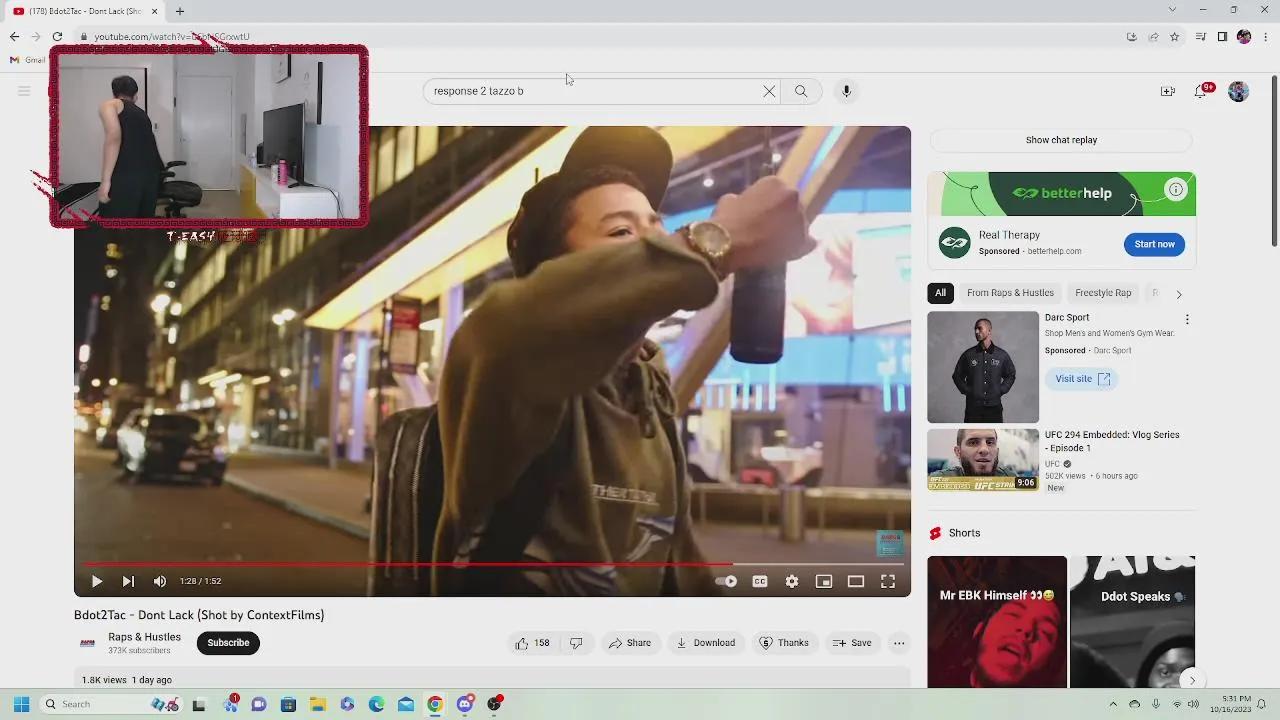Open the tab search dropdown
This screenshot has width=1280, height=720.
click(1172, 10)
